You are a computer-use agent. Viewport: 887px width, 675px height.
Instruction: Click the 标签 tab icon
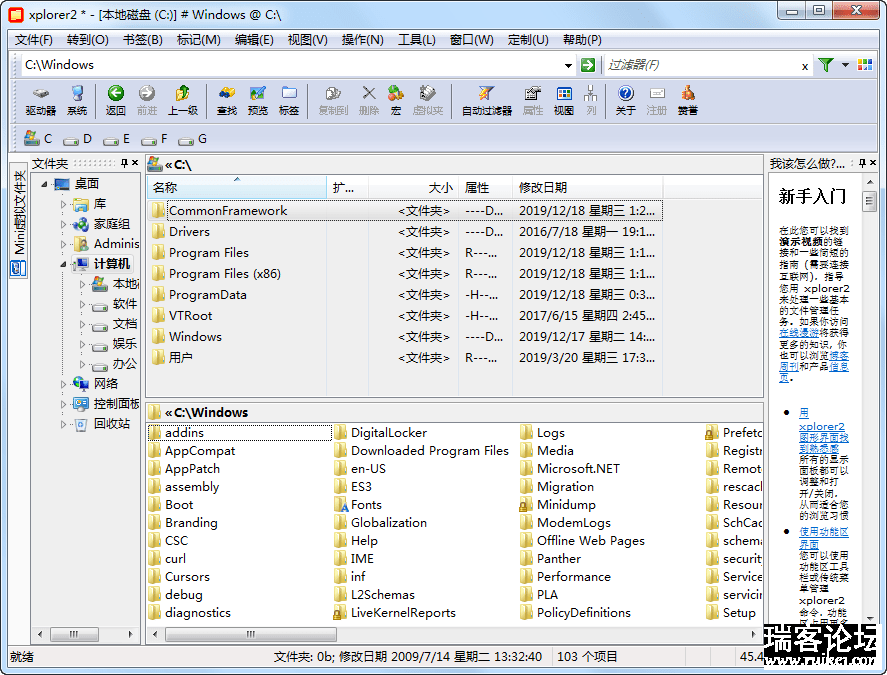pyautogui.click(x=289, y=100)
